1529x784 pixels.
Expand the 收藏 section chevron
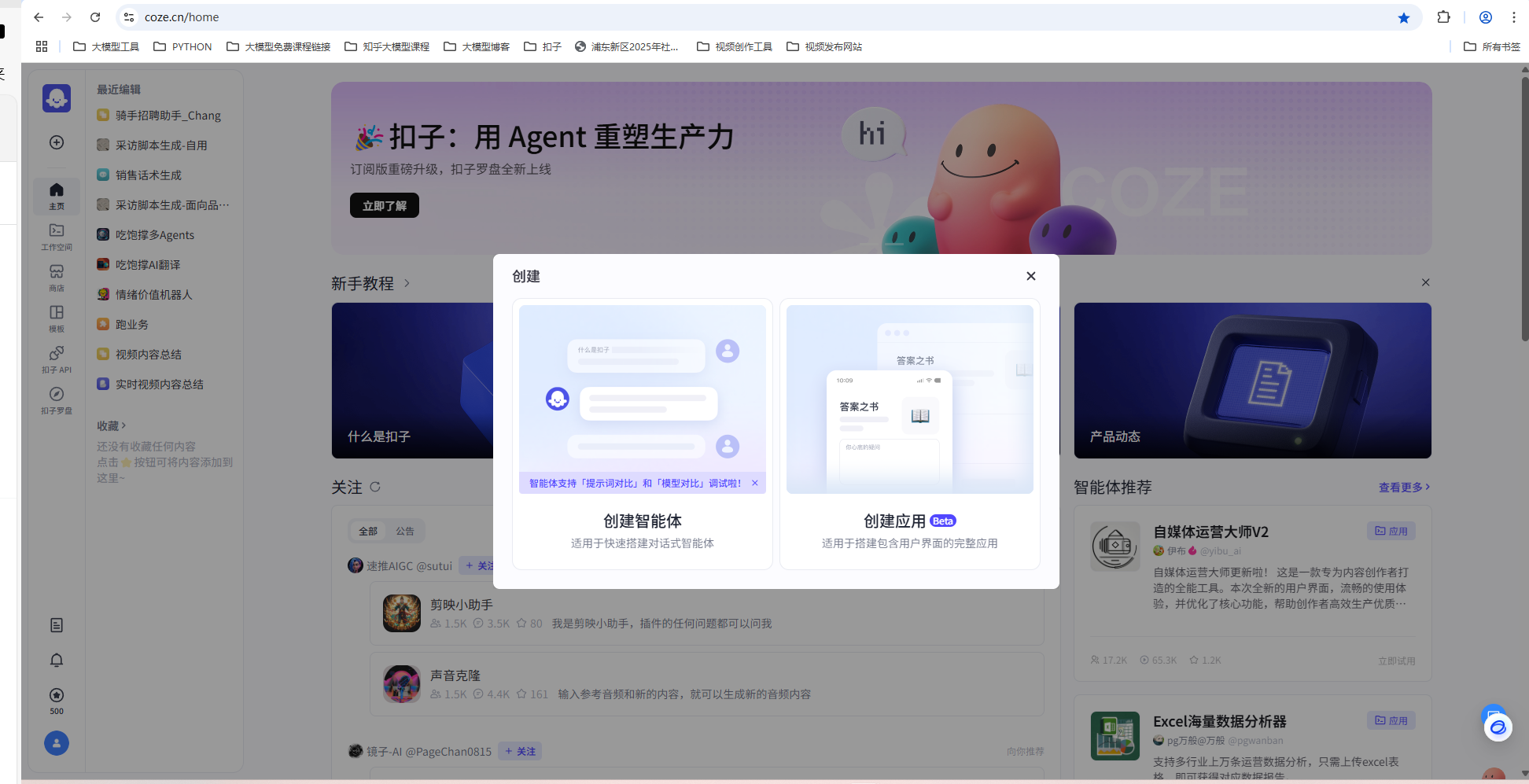(124, 426)
